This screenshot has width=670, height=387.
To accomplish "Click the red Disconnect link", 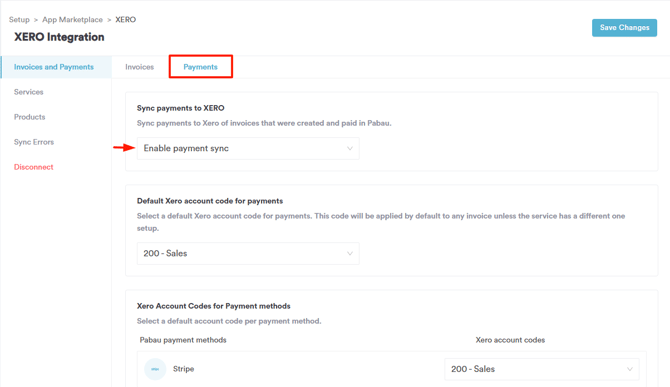I will [x=33, y=167].
